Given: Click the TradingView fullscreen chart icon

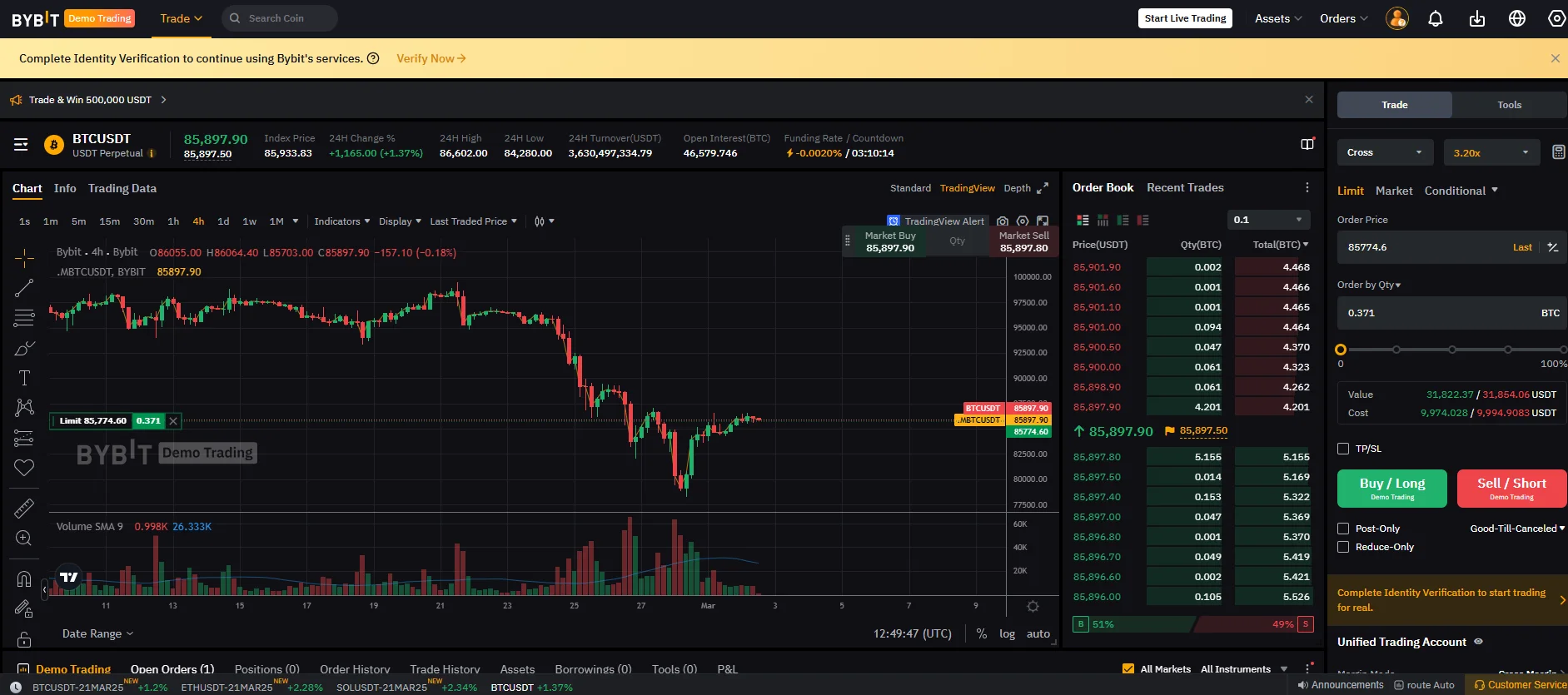Looking at the screenshot, I should [1043, 221].
